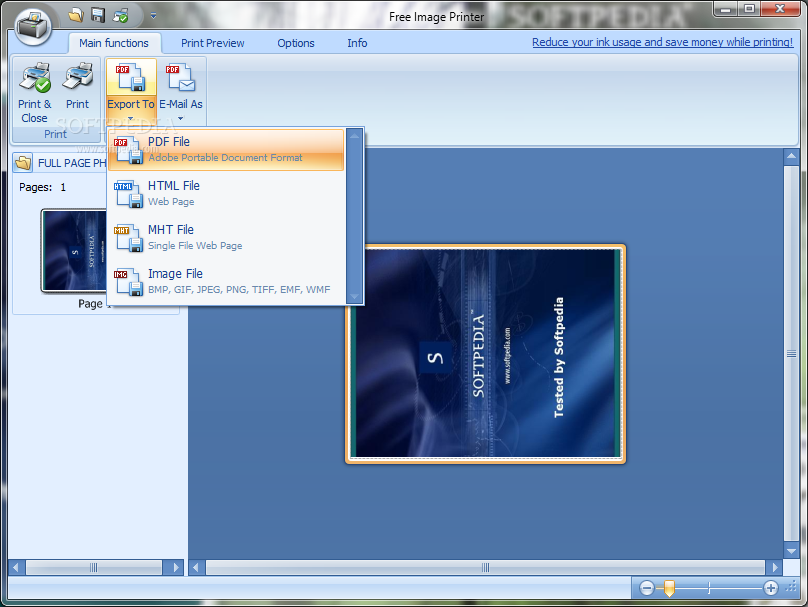The width and height of the screenshot is (808, 607).
Task: Click the open folder quick access icon
Action: pyautogui.click(x=75, y=15)
